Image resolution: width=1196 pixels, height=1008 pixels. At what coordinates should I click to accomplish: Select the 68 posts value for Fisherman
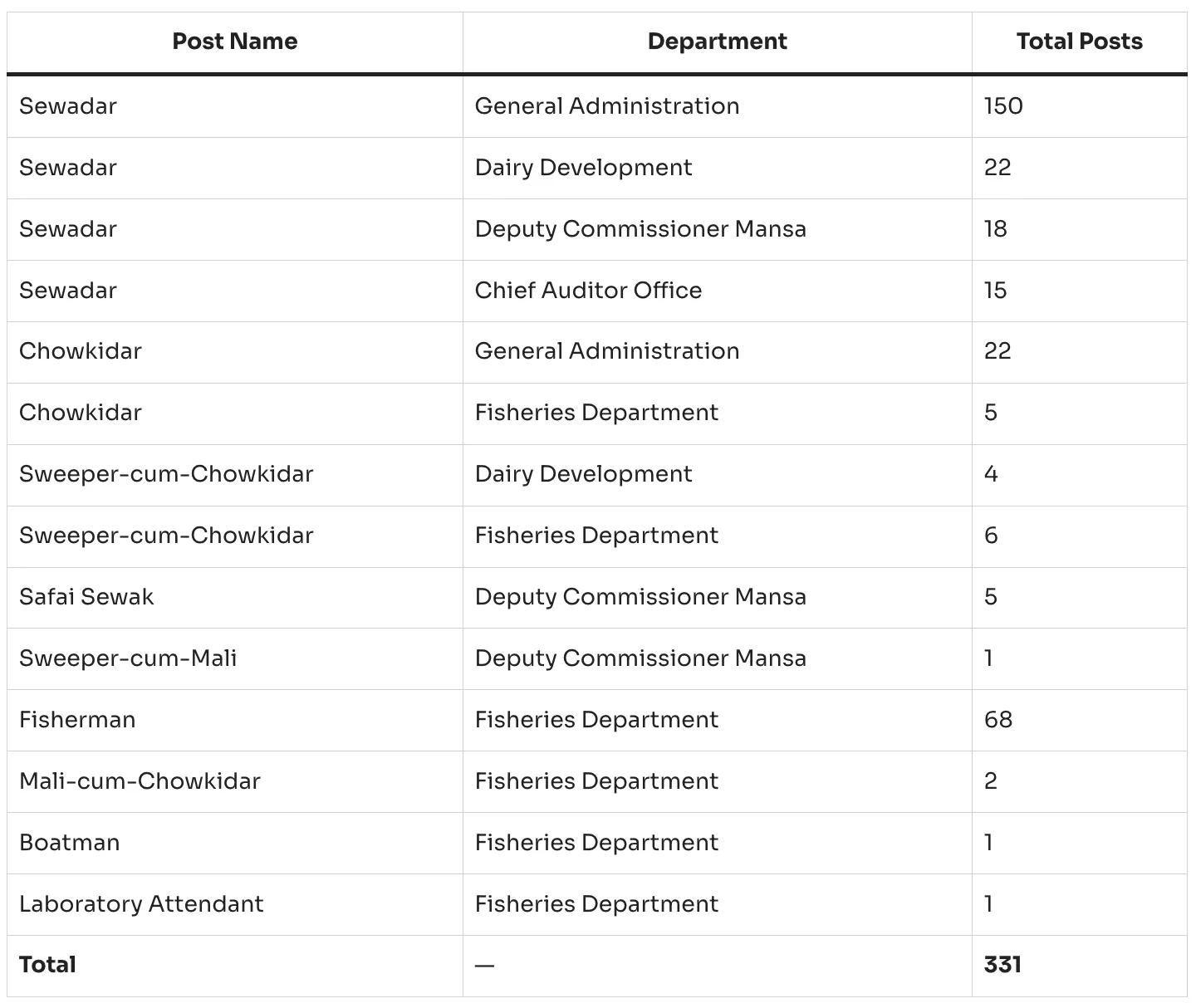coord(998,720)
